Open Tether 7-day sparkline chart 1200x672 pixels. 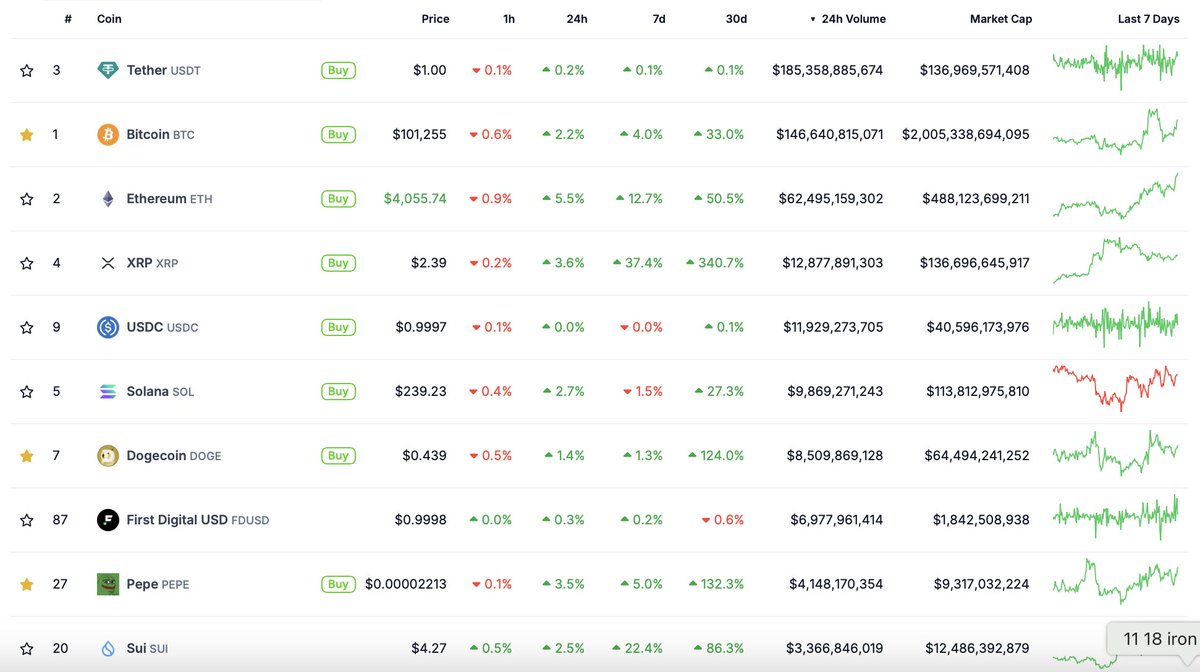point(1115,66)
